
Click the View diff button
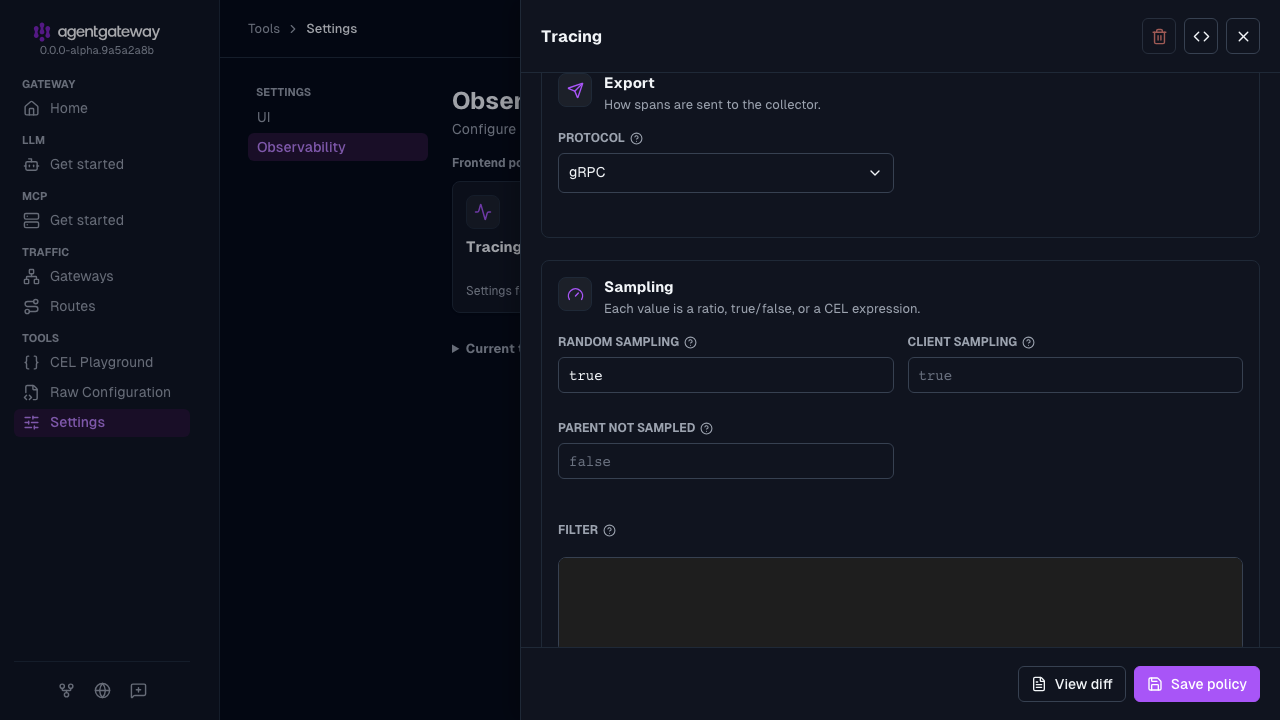click(x=1072, y=684)
